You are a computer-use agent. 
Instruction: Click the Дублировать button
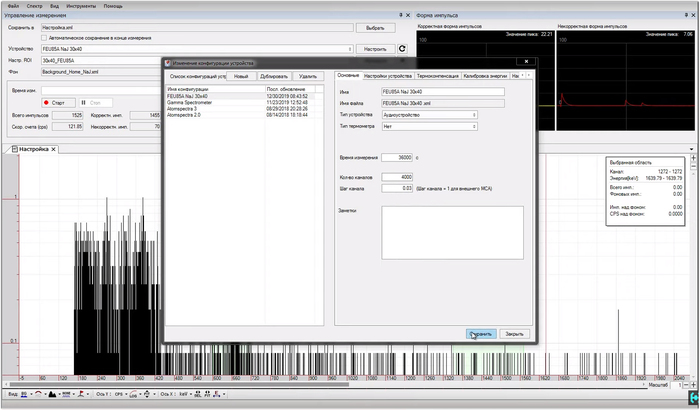273,76
